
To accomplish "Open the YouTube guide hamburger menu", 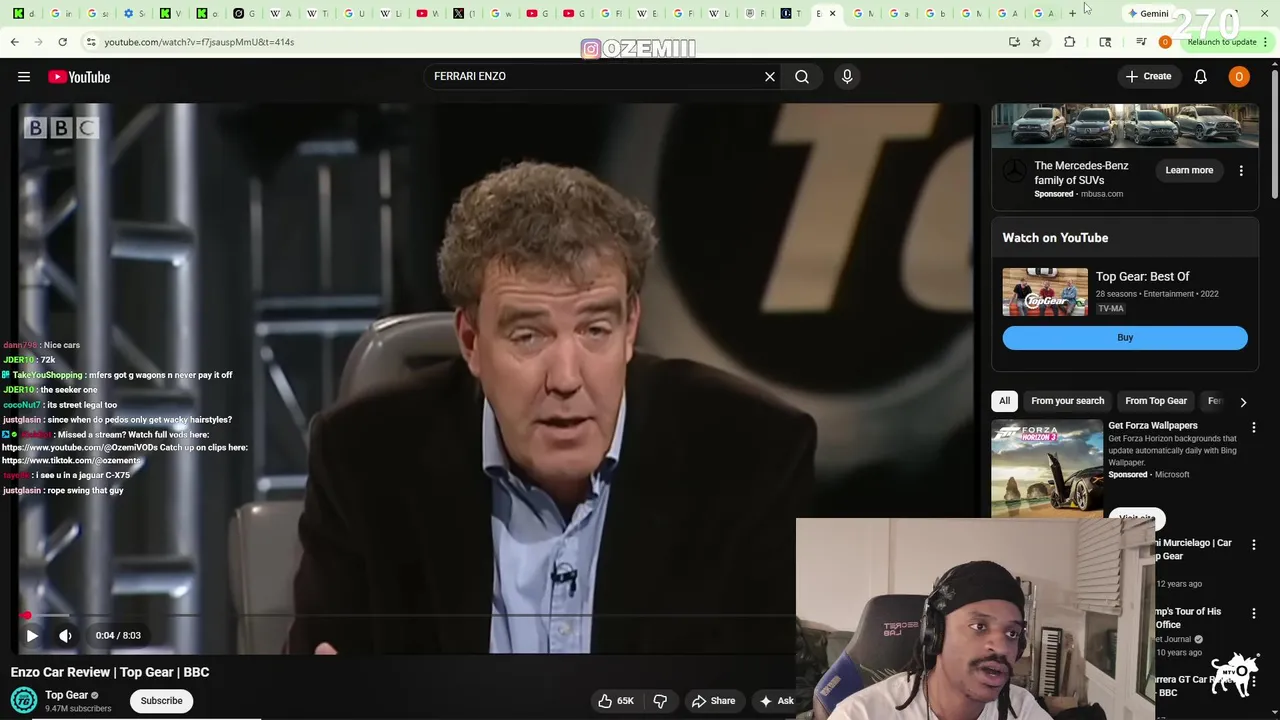I will pyautogui.click(x=24, y=77).
